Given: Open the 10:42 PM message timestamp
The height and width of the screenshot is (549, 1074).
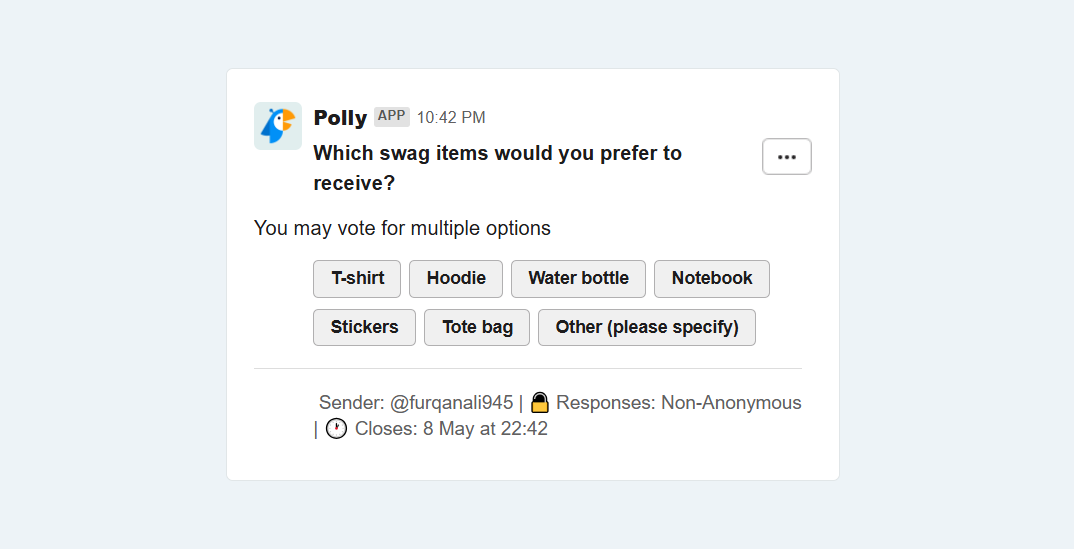Looking at the screenshot, I should 451,118.
